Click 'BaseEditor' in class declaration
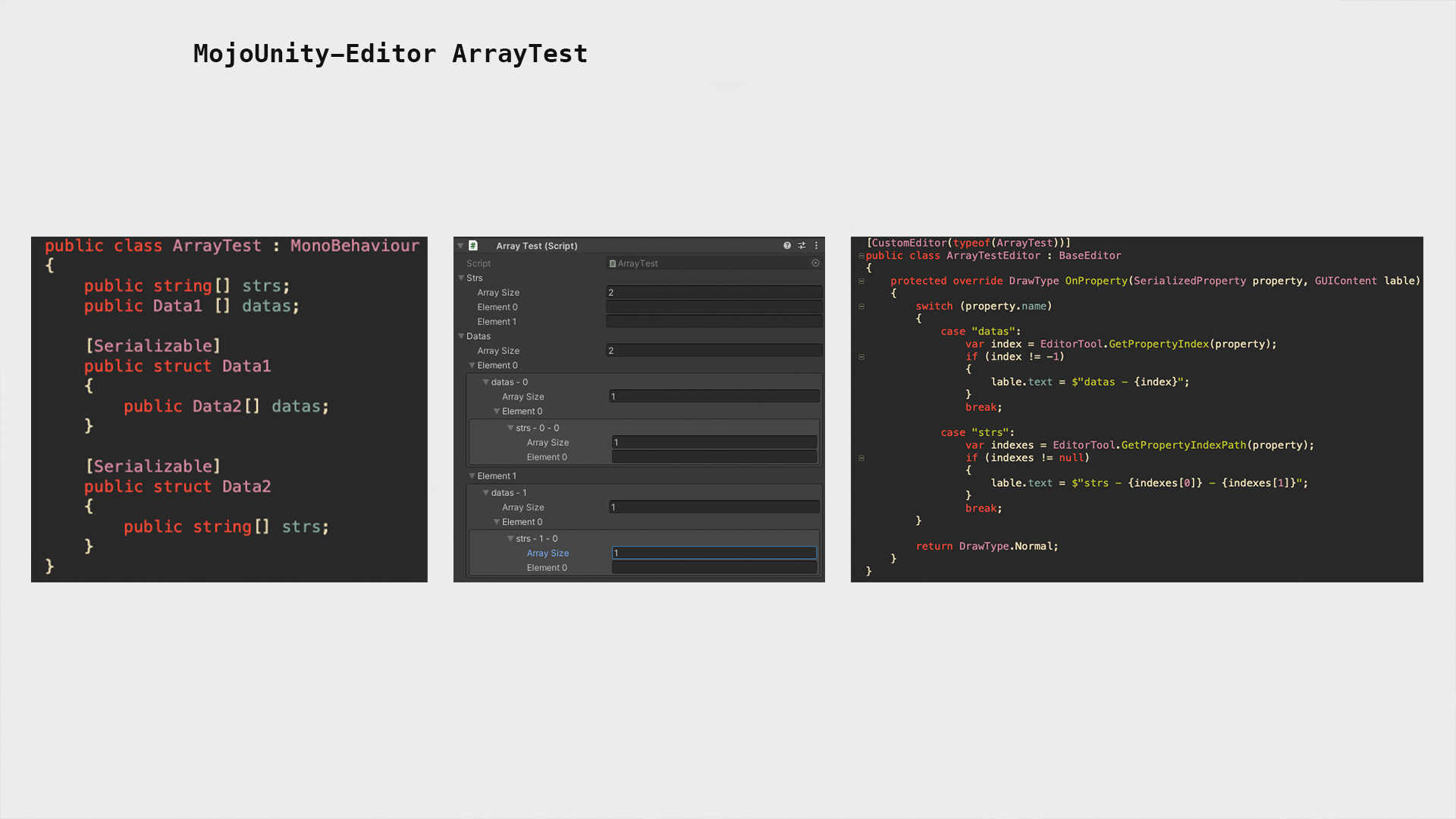The height and width of the screenshot is (819, 1456). click(x=1090, y=256)
